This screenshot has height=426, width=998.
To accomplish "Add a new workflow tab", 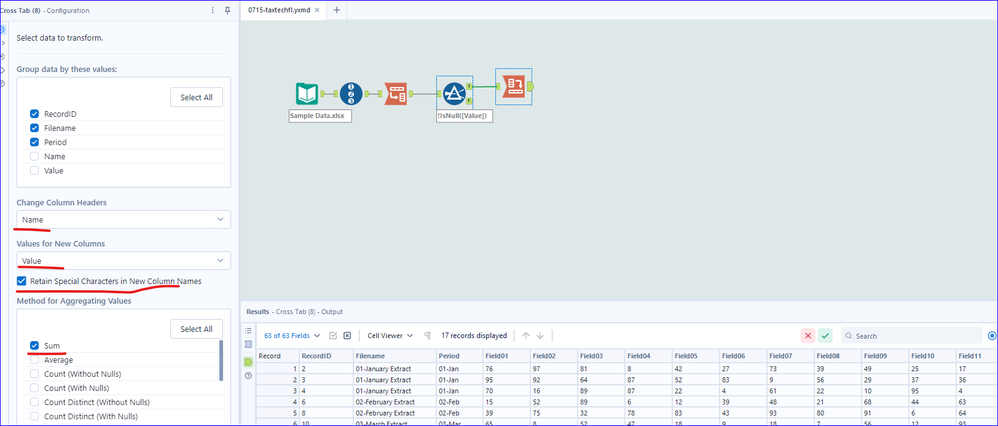I will [336, 10].
